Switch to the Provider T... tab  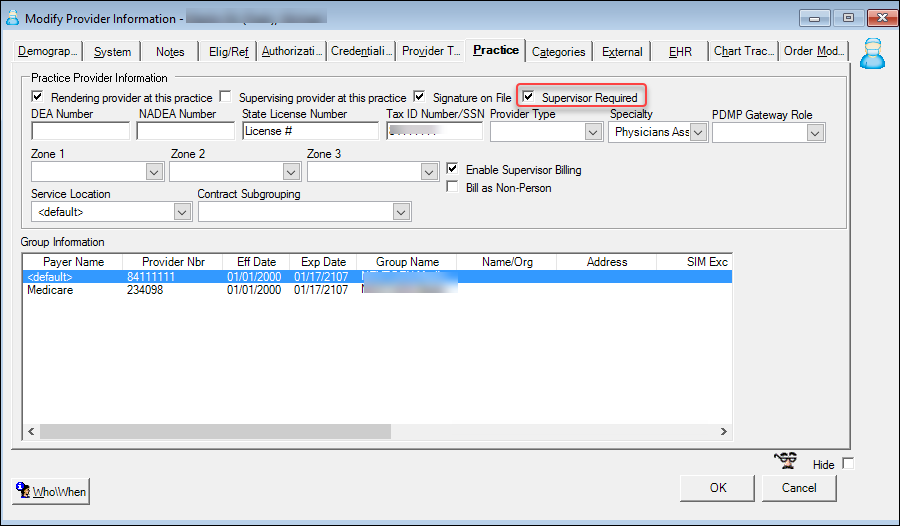point(431,51)
